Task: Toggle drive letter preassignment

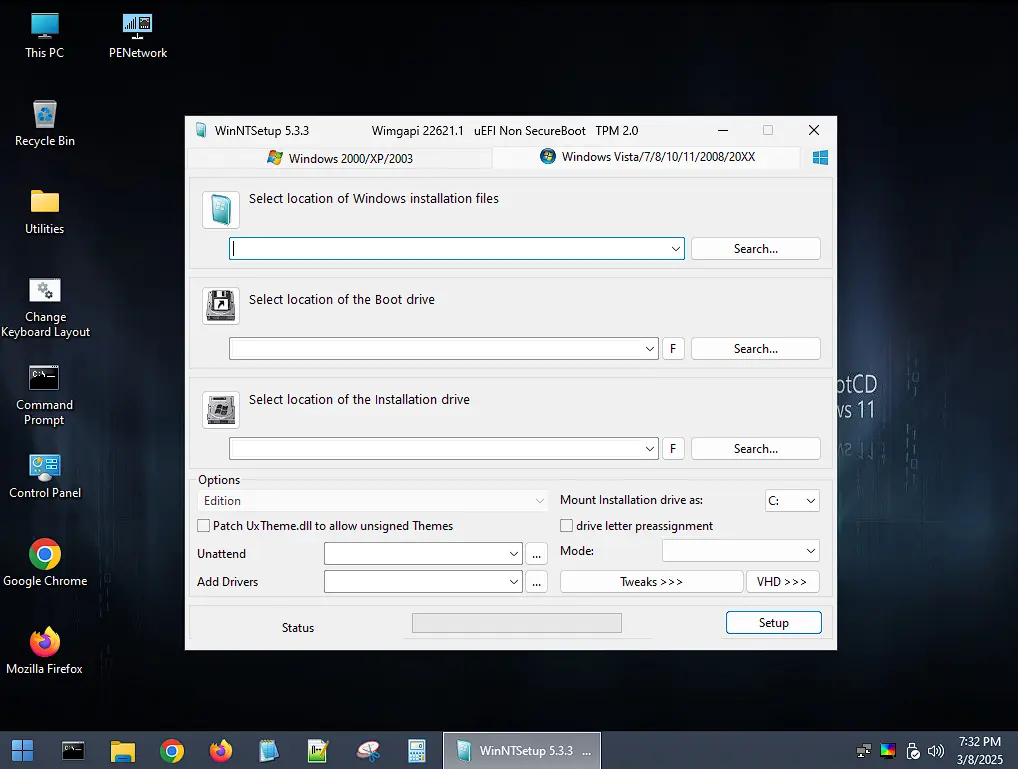Action: (x=566, y=525)
